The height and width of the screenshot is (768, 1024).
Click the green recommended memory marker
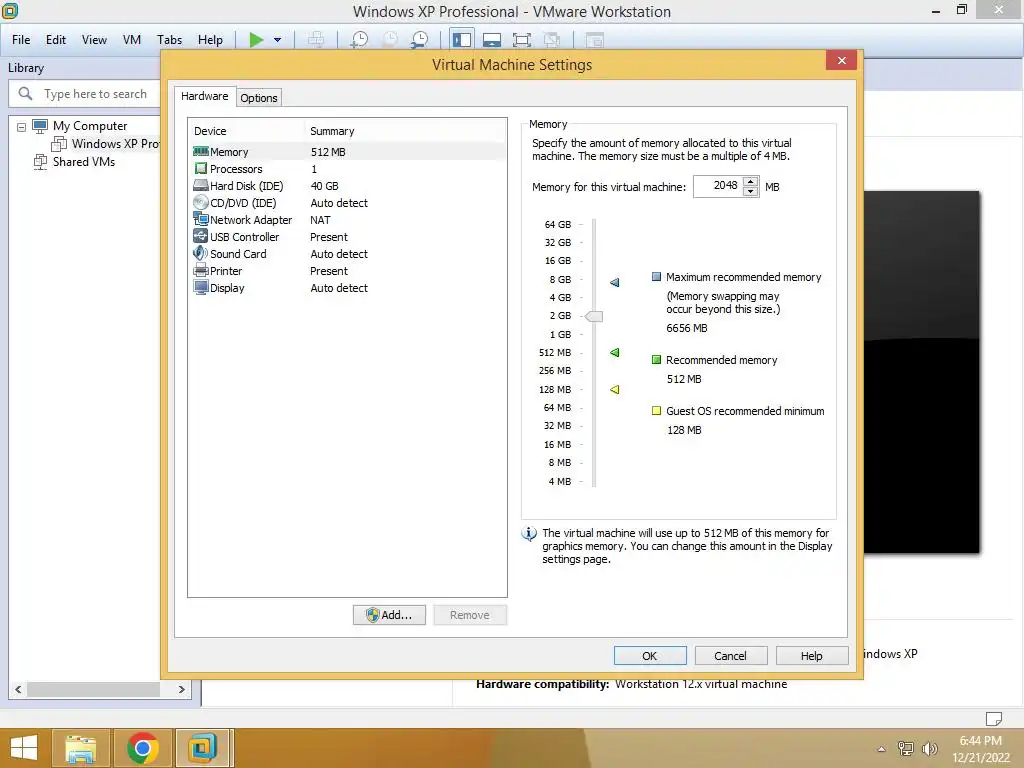pyautogui.click(x=615, y=352)
